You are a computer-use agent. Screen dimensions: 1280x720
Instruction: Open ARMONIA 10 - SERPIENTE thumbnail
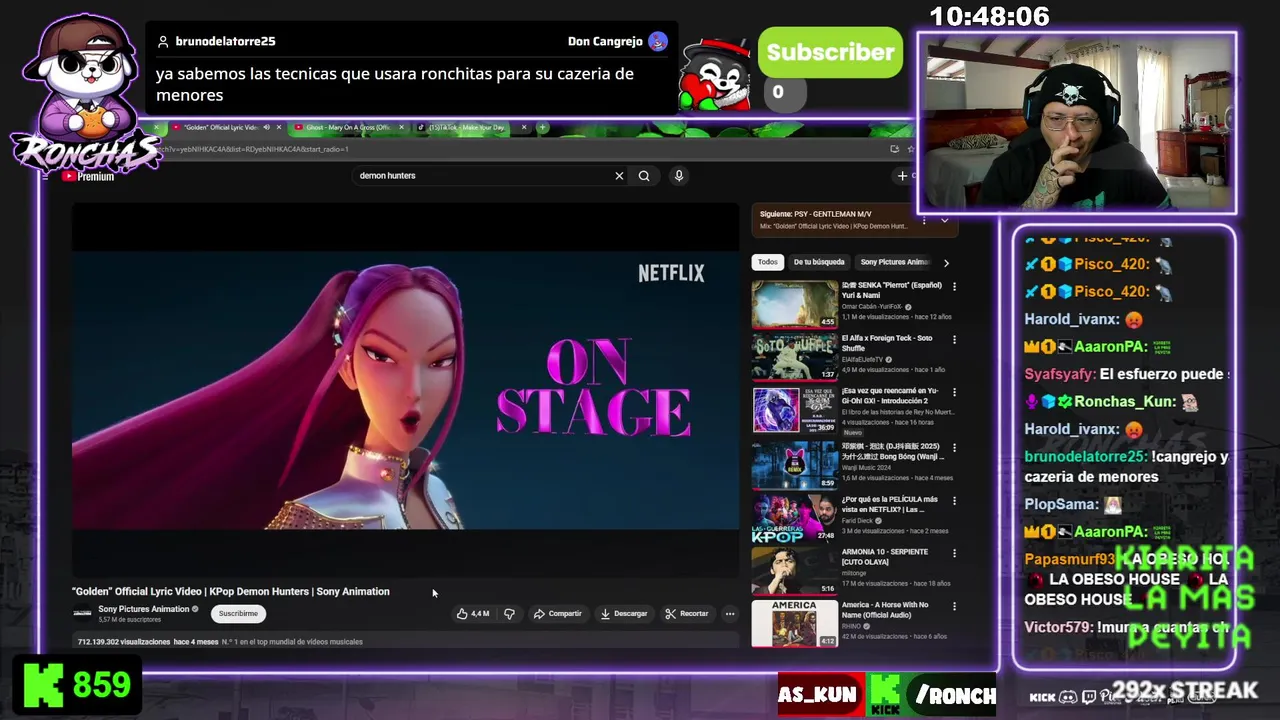click(795, 571)
